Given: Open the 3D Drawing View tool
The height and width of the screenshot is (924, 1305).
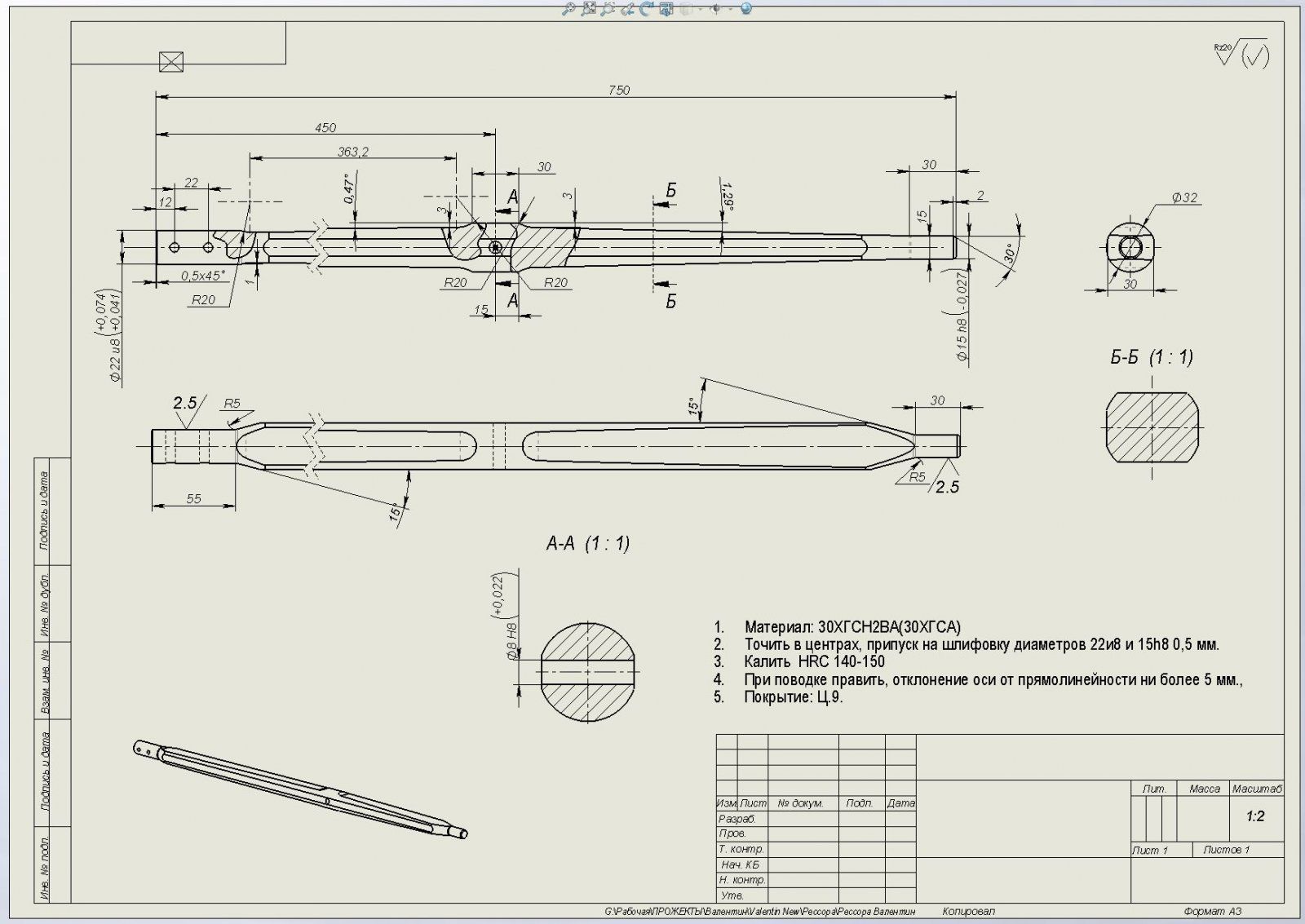Looking at the screenshot, I should pyautogui.click(x=666, y=9).
